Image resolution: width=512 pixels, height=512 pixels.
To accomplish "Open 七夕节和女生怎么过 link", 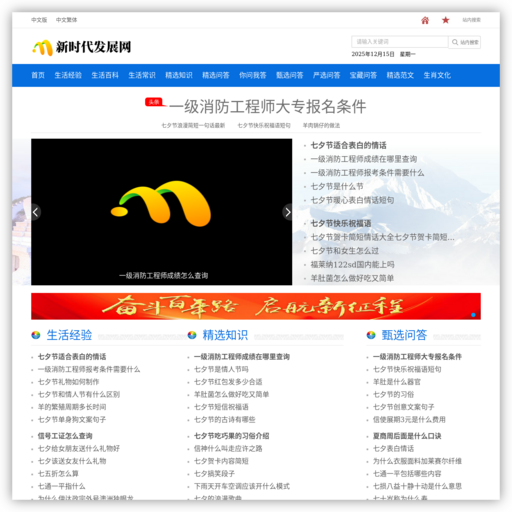I will 345,251.
